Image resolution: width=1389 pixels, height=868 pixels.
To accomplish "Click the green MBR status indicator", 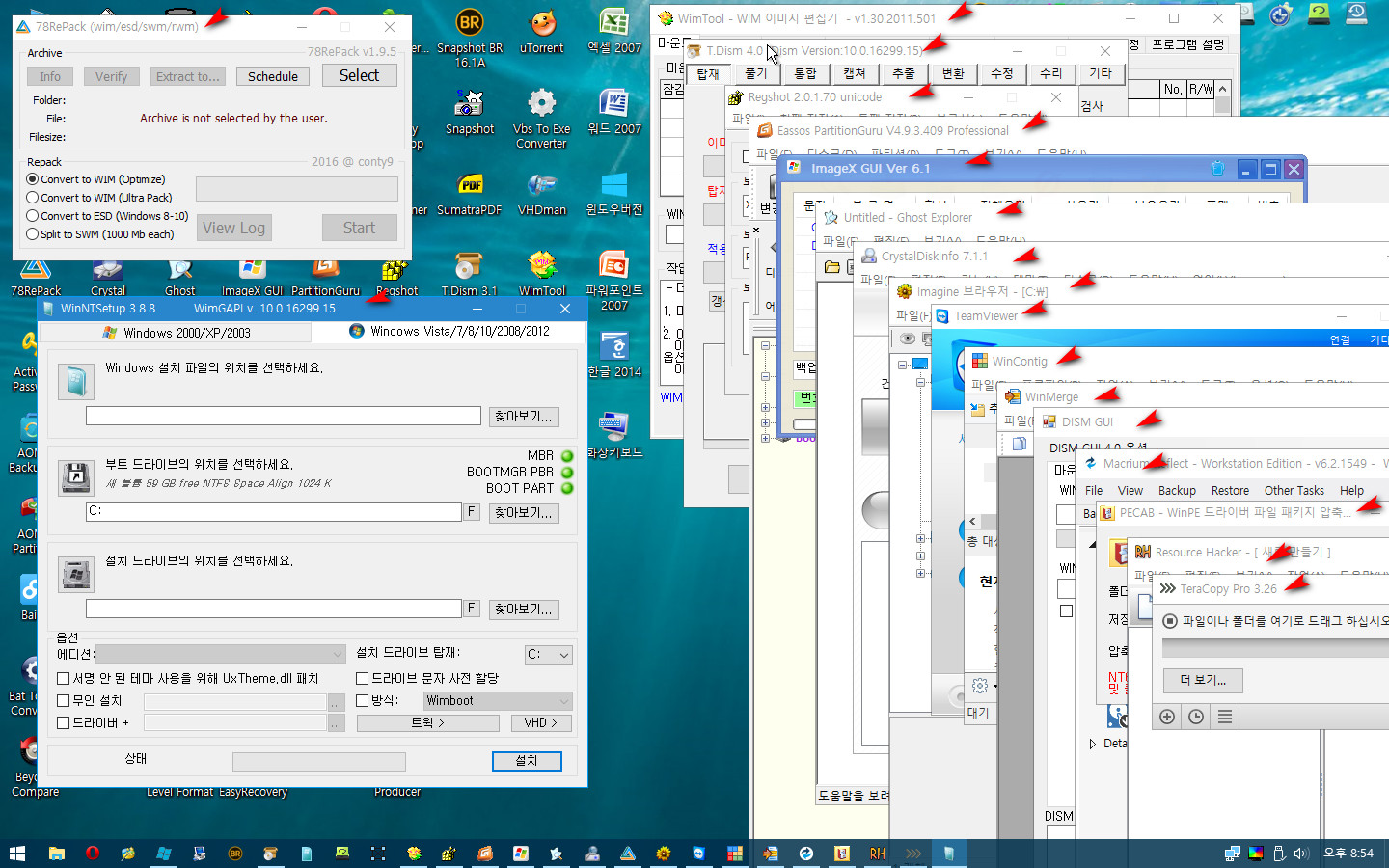I will tap(567, 456).
